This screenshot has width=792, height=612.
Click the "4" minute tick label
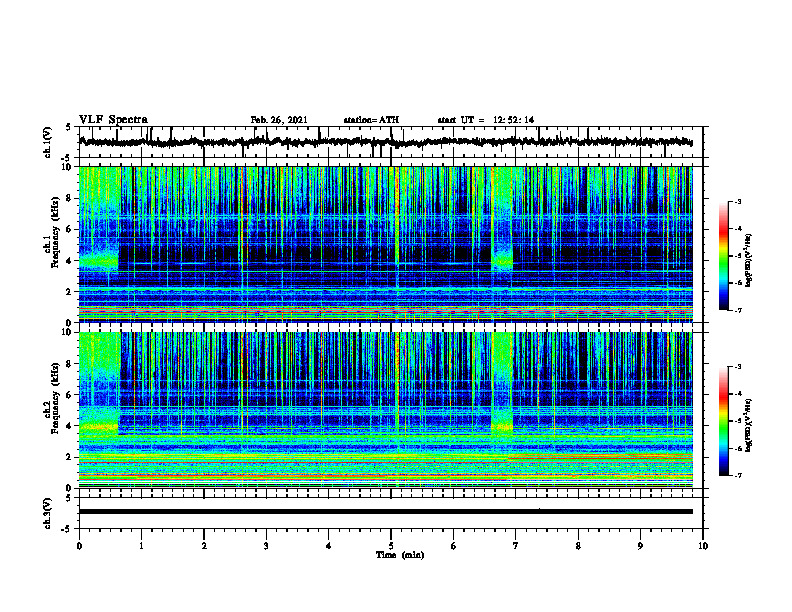pyautogui.click(x=329, y=546)
